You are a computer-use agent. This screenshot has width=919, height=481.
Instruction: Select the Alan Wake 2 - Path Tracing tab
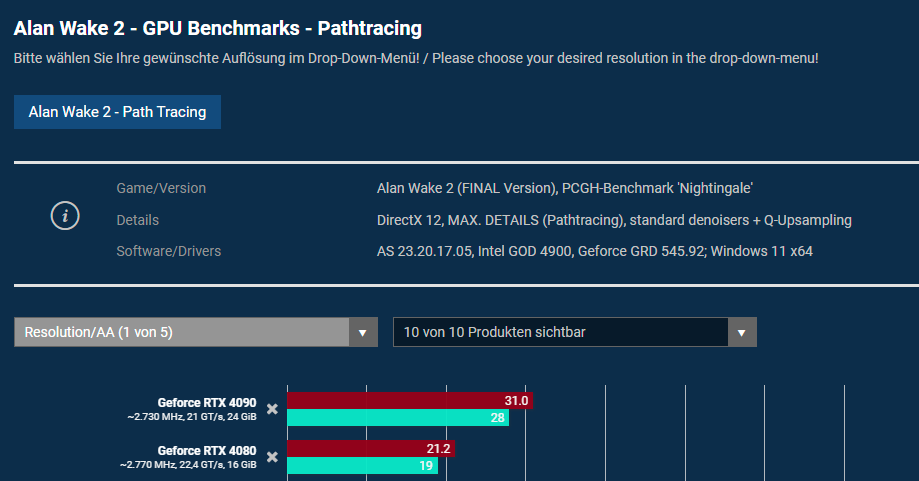tap(117, 112)
